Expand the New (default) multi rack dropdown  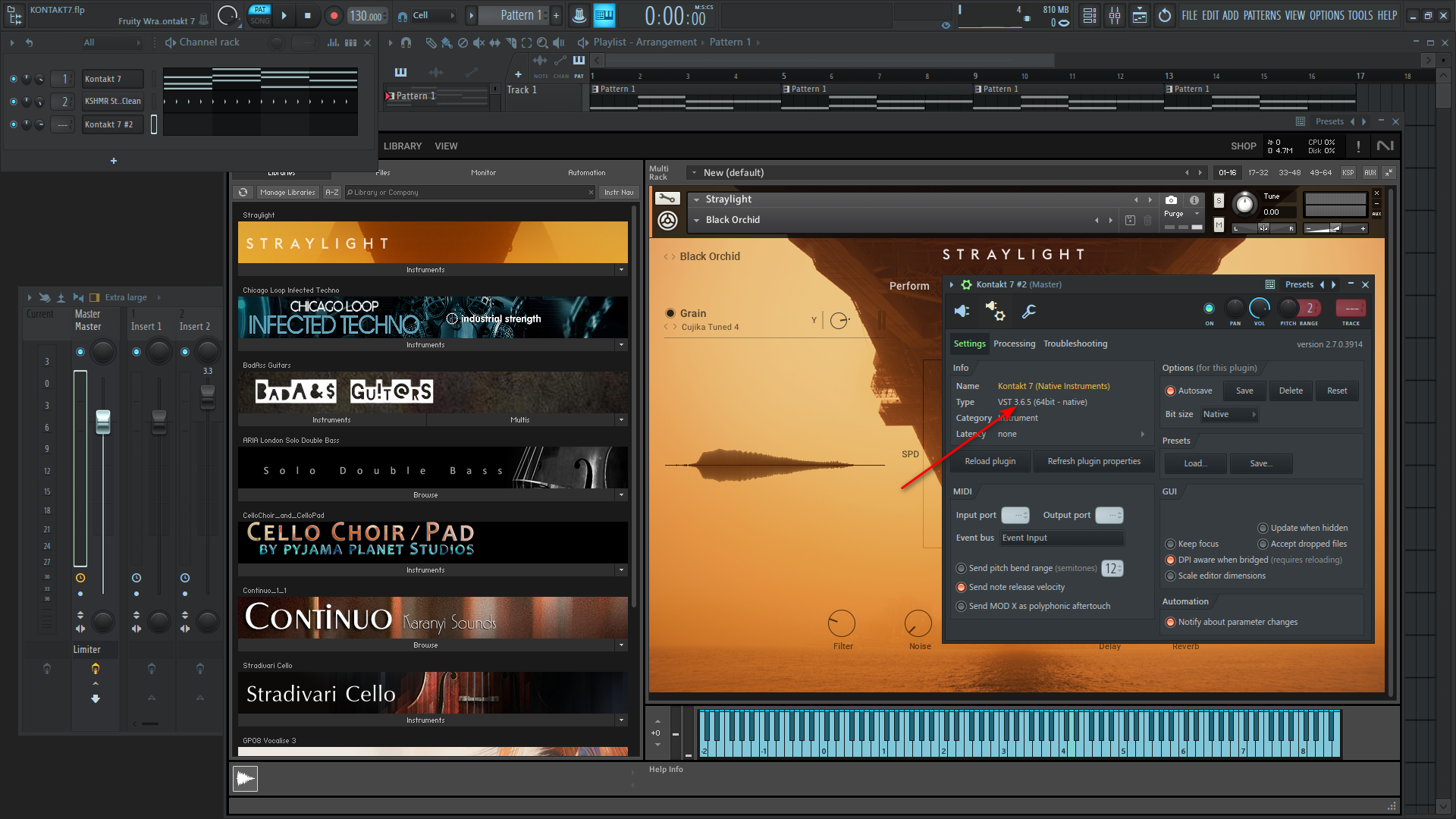point(693,173)
